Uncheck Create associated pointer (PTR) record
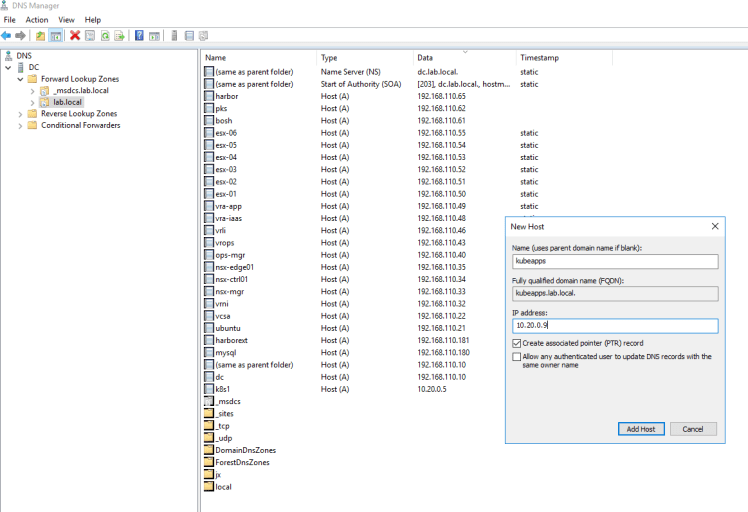Viewport: 748px width, 512px height. pyautogui.click(x=516, y=343)
